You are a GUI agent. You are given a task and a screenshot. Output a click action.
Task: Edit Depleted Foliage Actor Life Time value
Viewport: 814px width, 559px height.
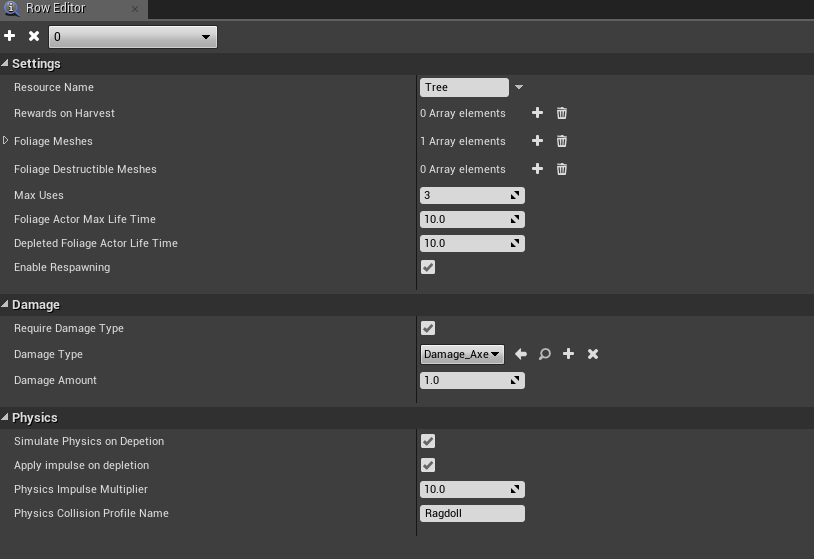tap(472, 243)
